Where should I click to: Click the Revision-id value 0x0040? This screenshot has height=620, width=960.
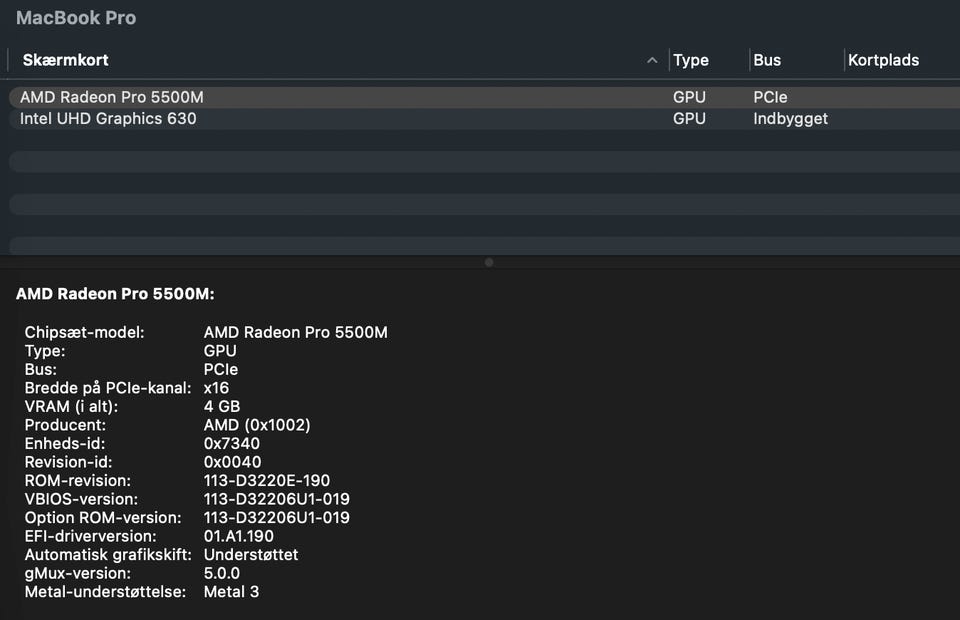(x=233, y=462)
